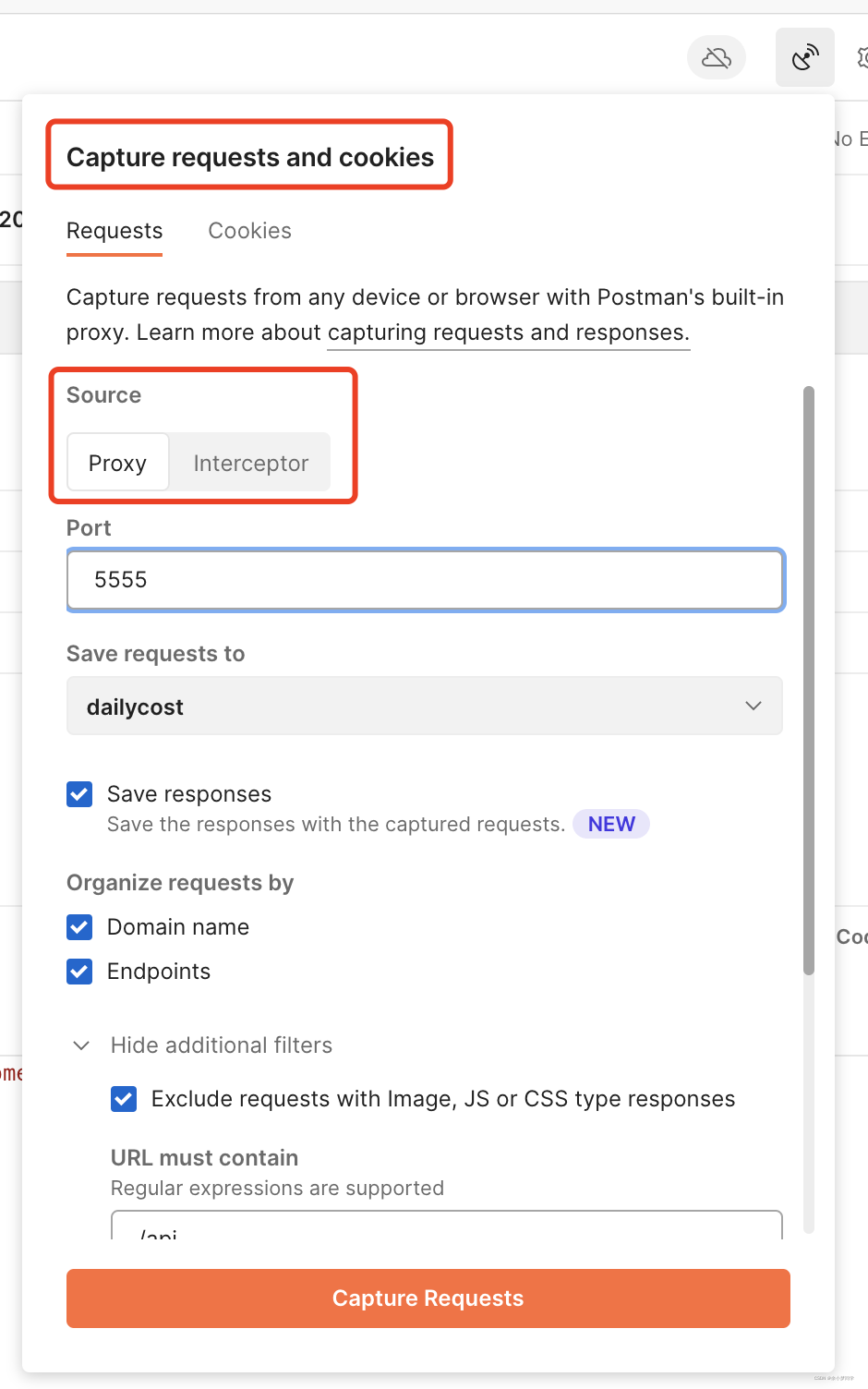
Task: Click the offline cloud sync icon
Action: coord(717,58)
